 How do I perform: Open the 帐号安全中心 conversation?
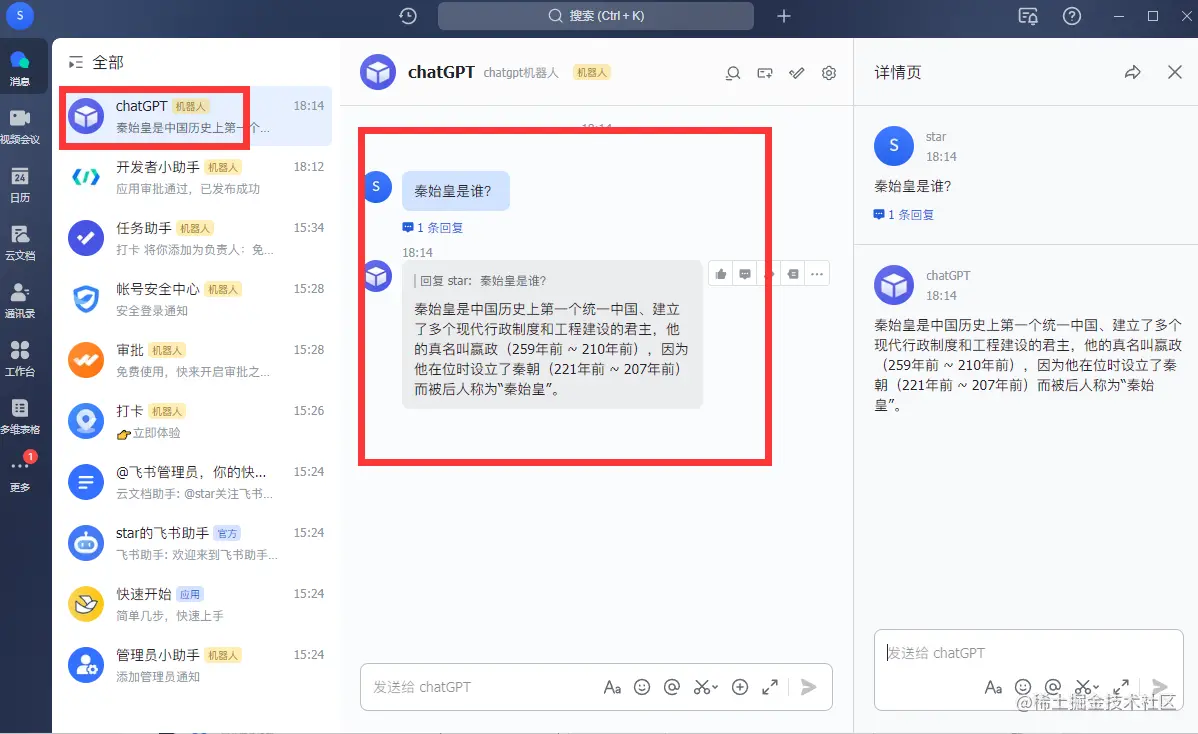[196, 299]
